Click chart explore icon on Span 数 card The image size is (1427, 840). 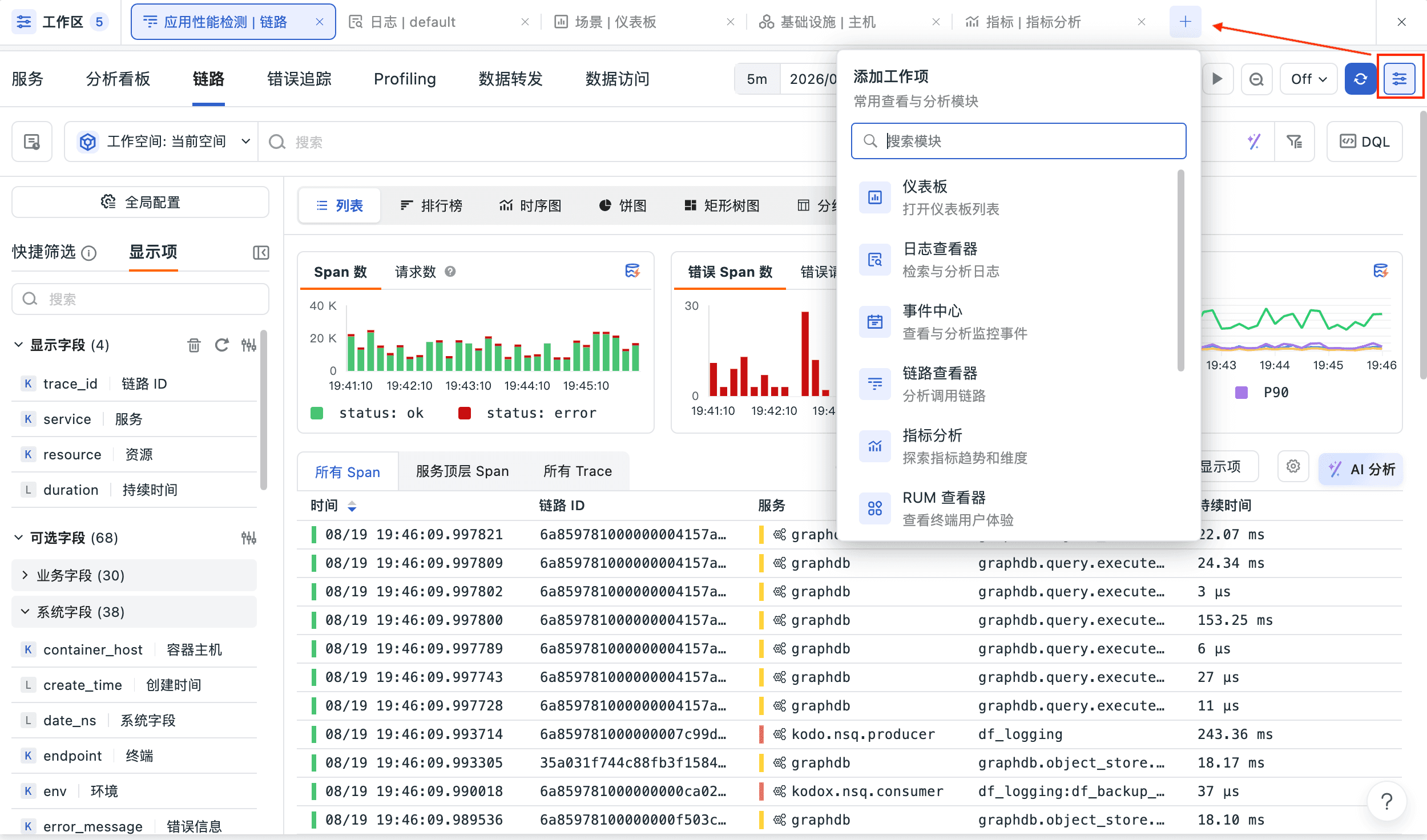[x=632, y=270]
